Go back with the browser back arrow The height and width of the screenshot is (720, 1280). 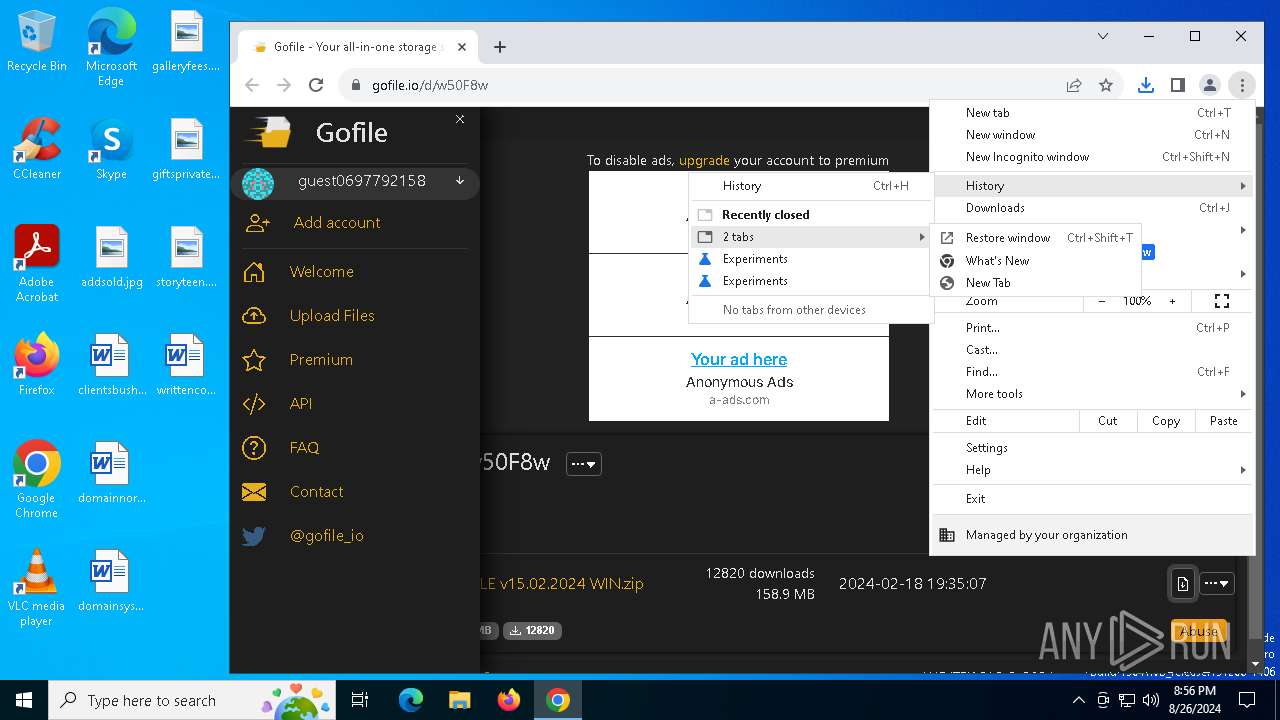tap(252, 85)
